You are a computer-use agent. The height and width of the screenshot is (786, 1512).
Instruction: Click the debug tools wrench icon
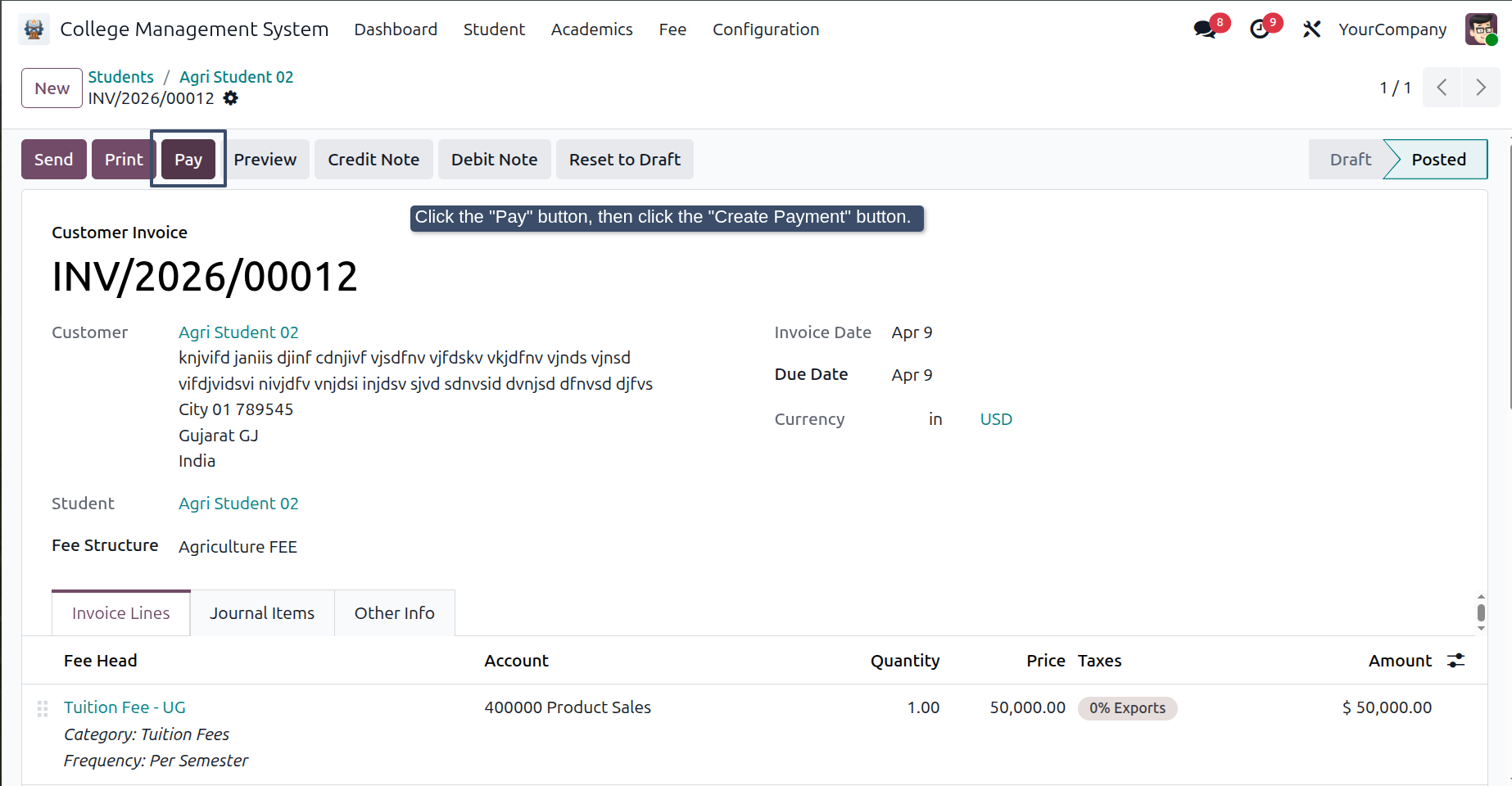pyautogui.click(x=1311, y=29)
